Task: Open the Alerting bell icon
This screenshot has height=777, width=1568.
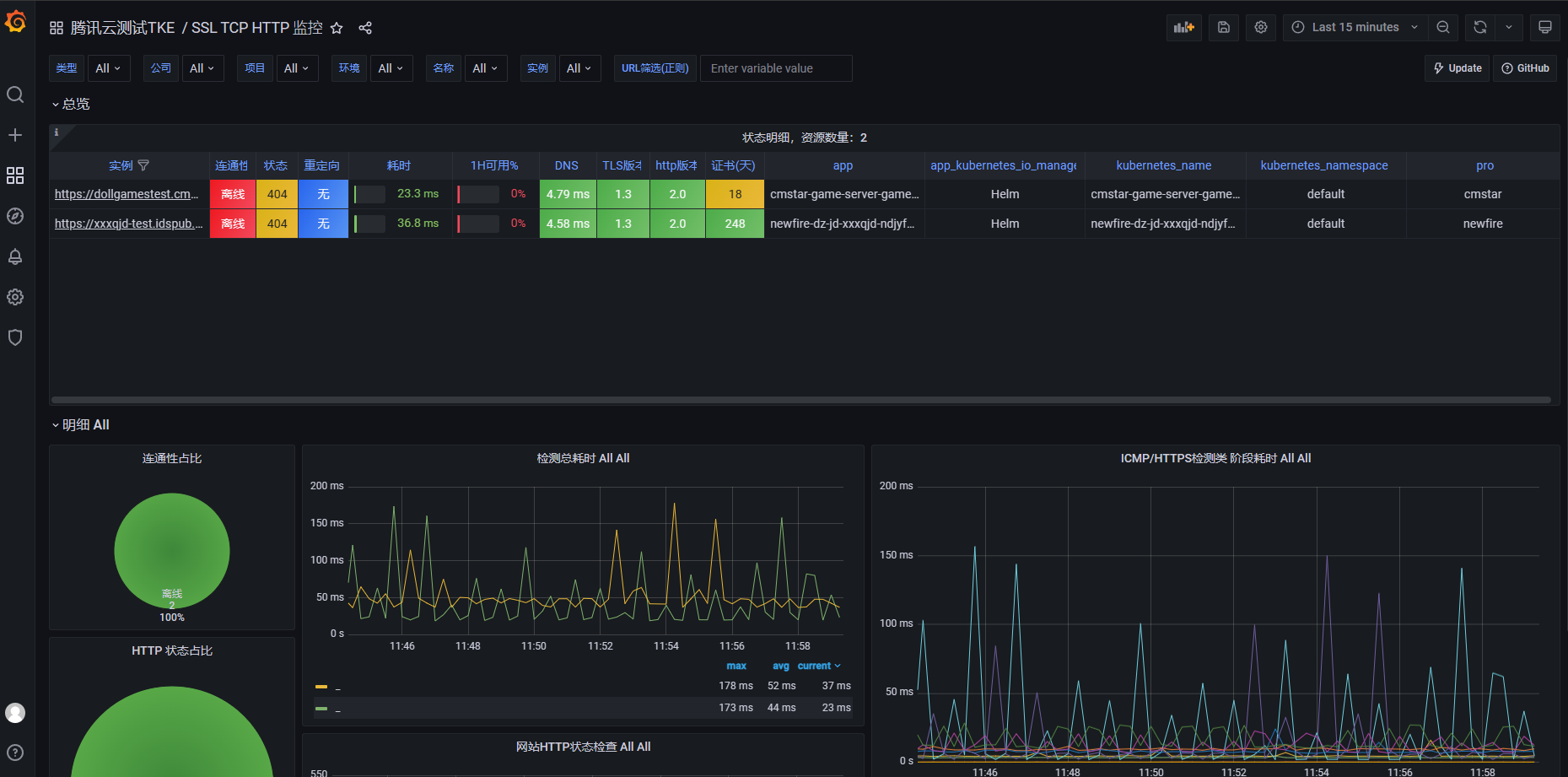Action: [15, 256]
